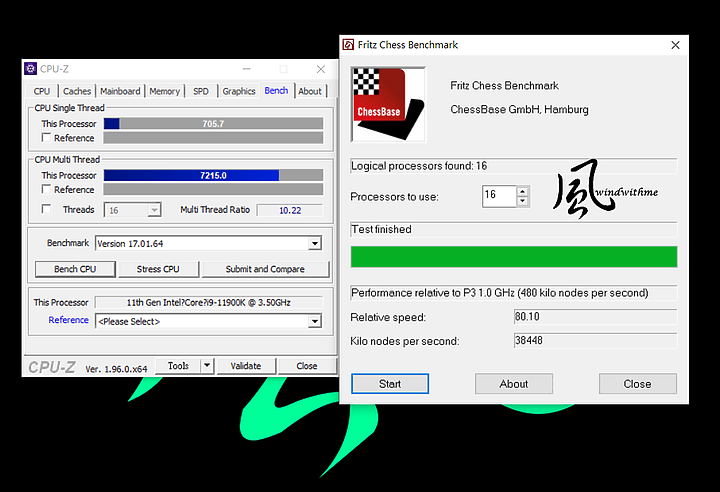Click the CPU-Z title bar app icon
The width and height of the screenshot is (720, 492).
tap(31, 69)
